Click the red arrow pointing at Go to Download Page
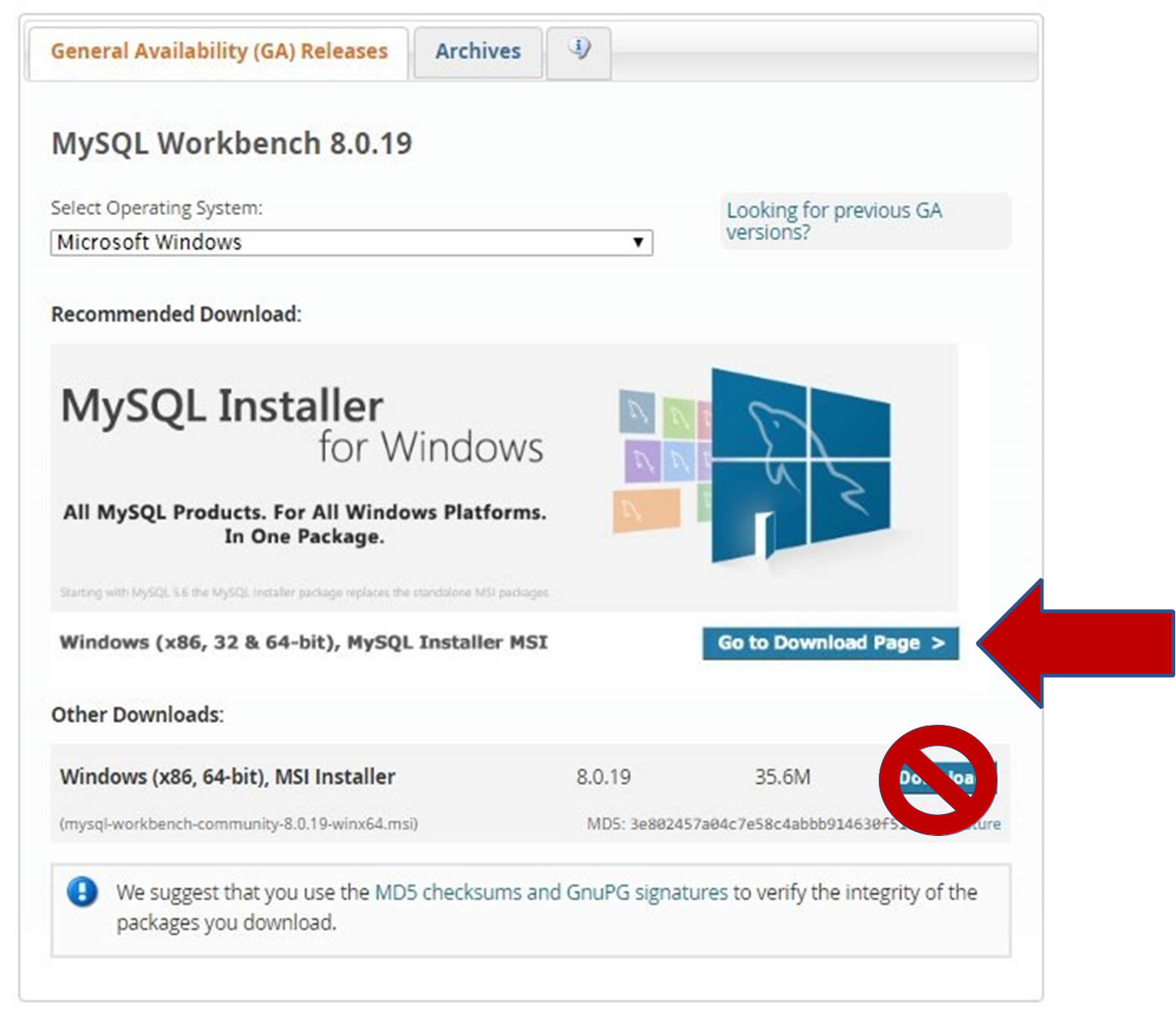 1074,643
